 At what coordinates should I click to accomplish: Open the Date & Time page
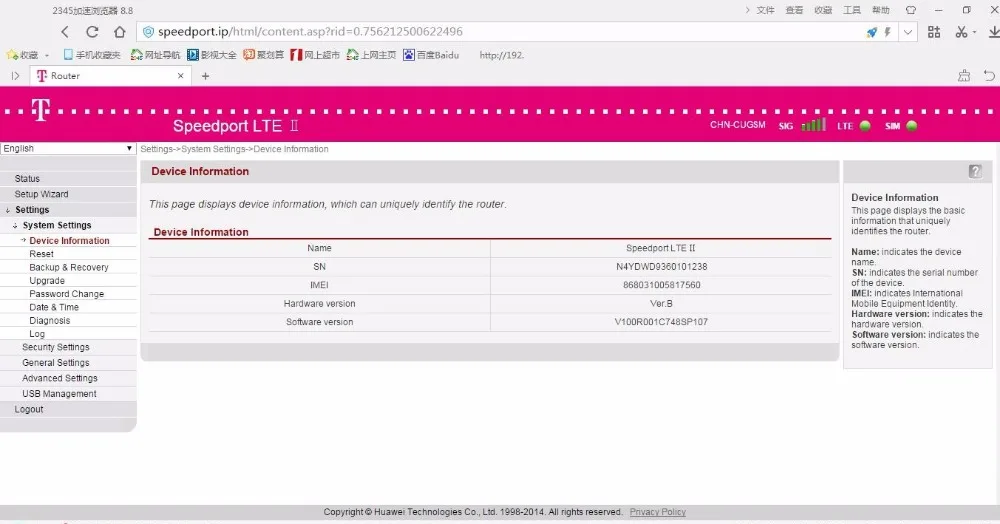54,307
